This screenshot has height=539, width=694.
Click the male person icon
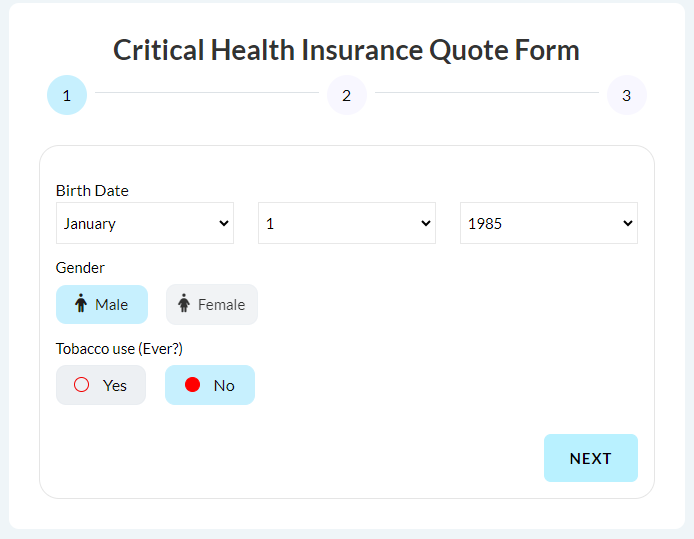coord(81,303)
